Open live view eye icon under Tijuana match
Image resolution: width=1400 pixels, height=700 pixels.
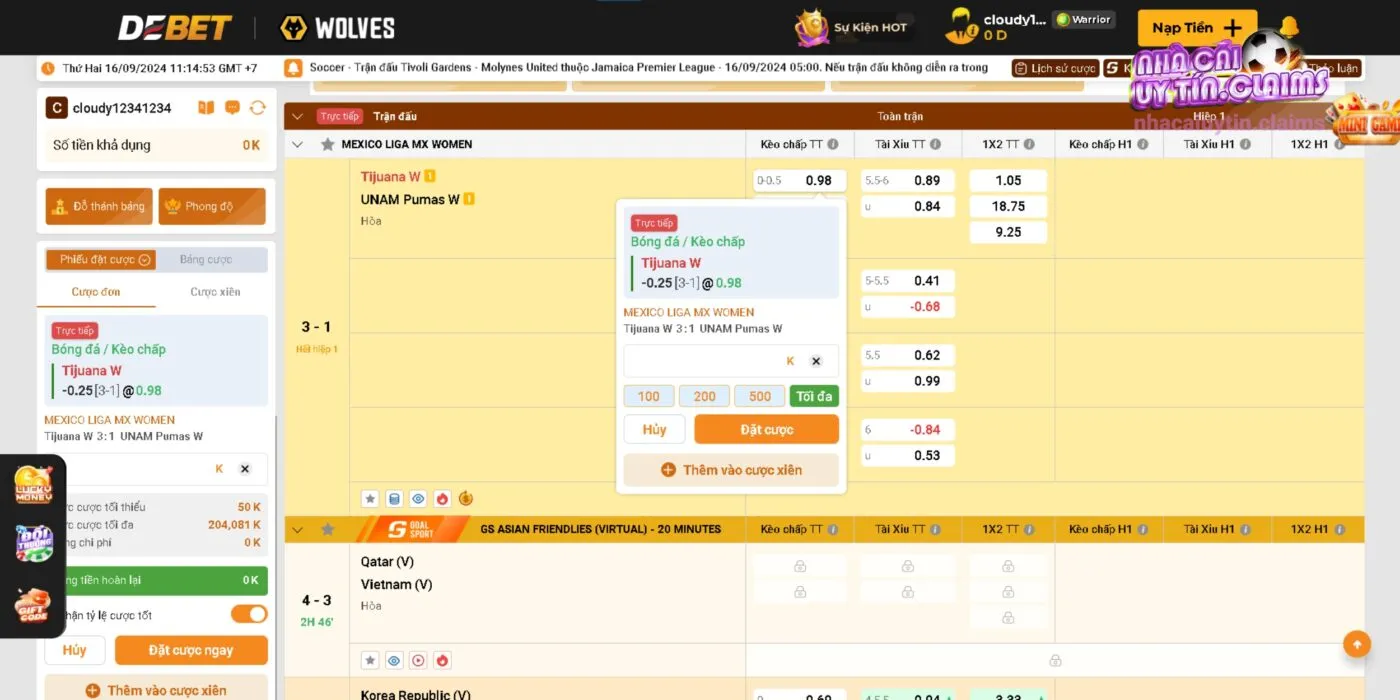(x=417, y=497)
